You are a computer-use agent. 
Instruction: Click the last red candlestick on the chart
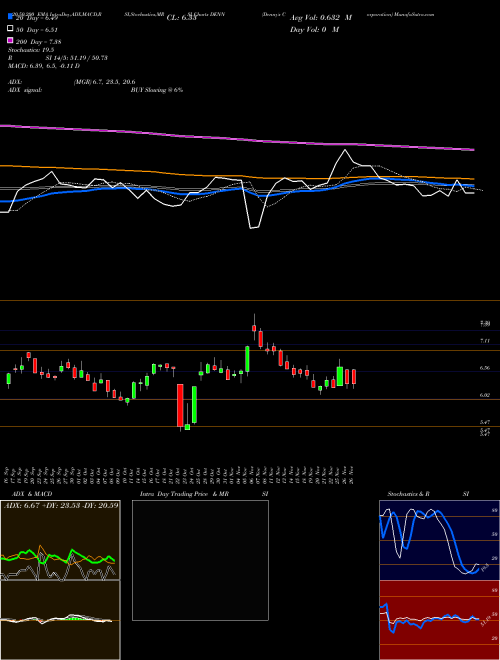pos(354,377)
